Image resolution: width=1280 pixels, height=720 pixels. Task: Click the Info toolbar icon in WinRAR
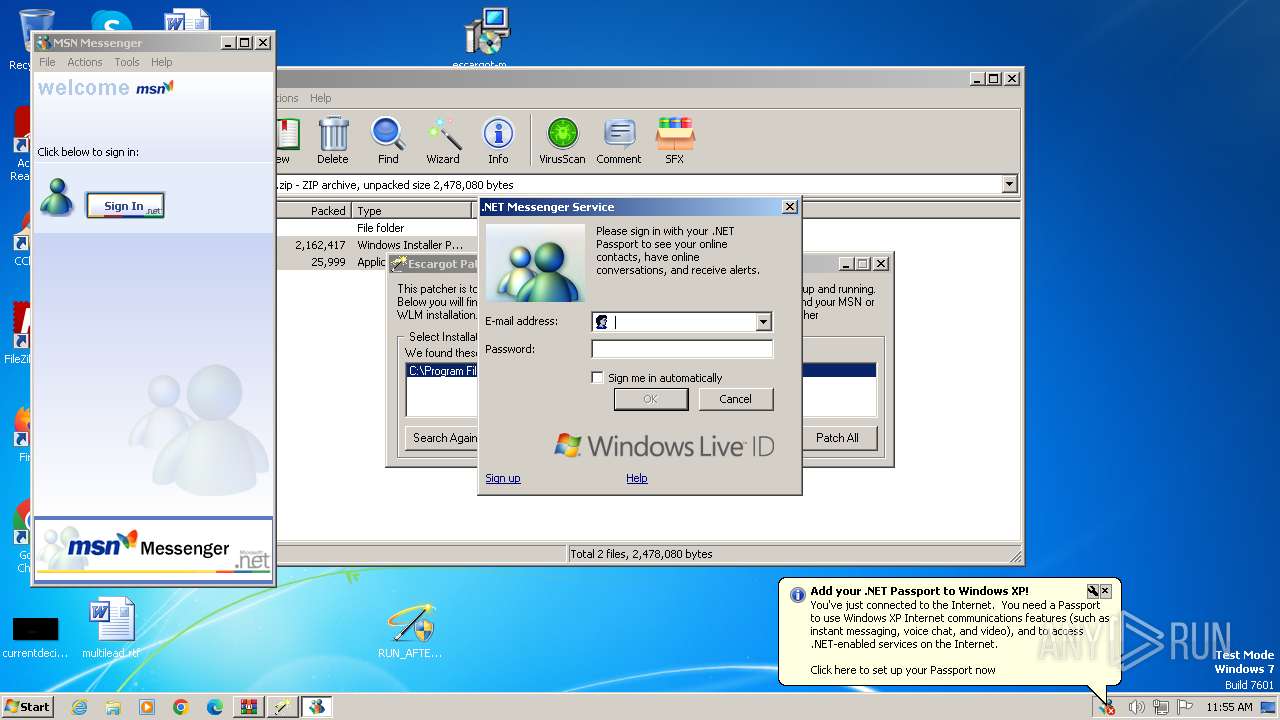click(x=498, y=140)
